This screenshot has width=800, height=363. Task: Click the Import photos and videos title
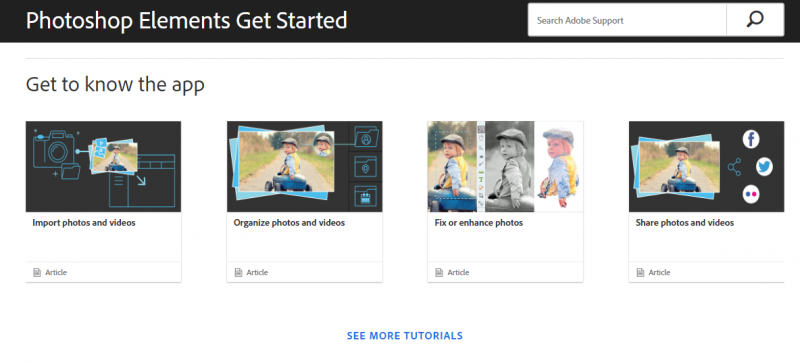84,223
